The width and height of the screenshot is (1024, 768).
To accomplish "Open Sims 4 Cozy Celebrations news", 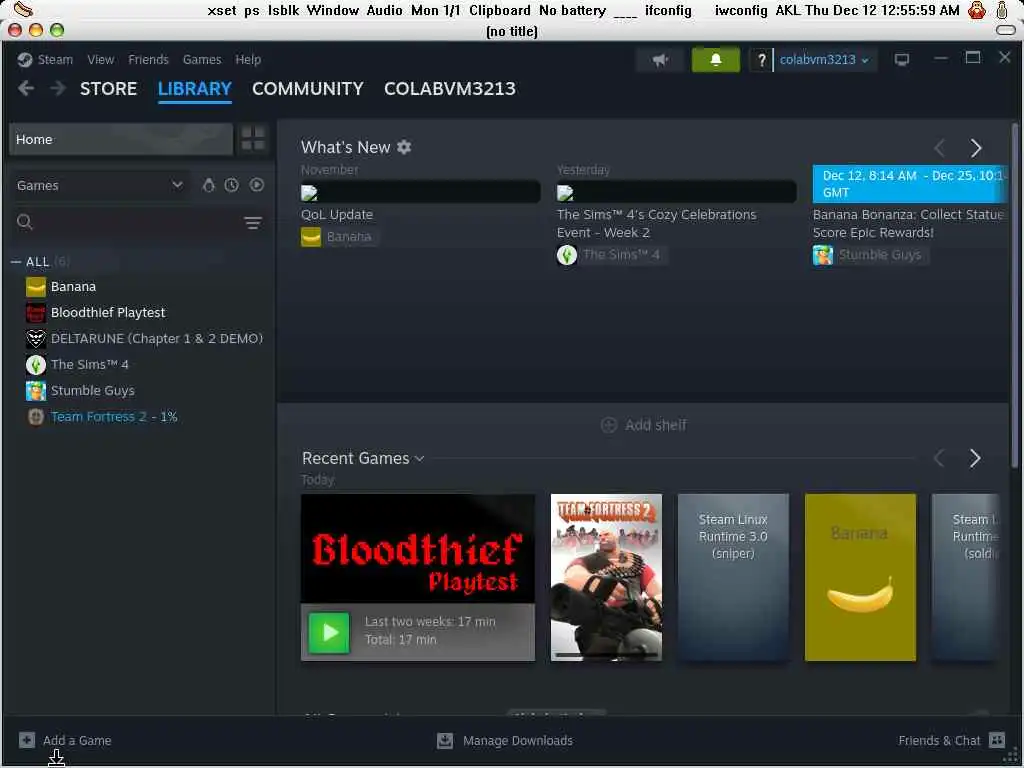I will click(656, 223).
